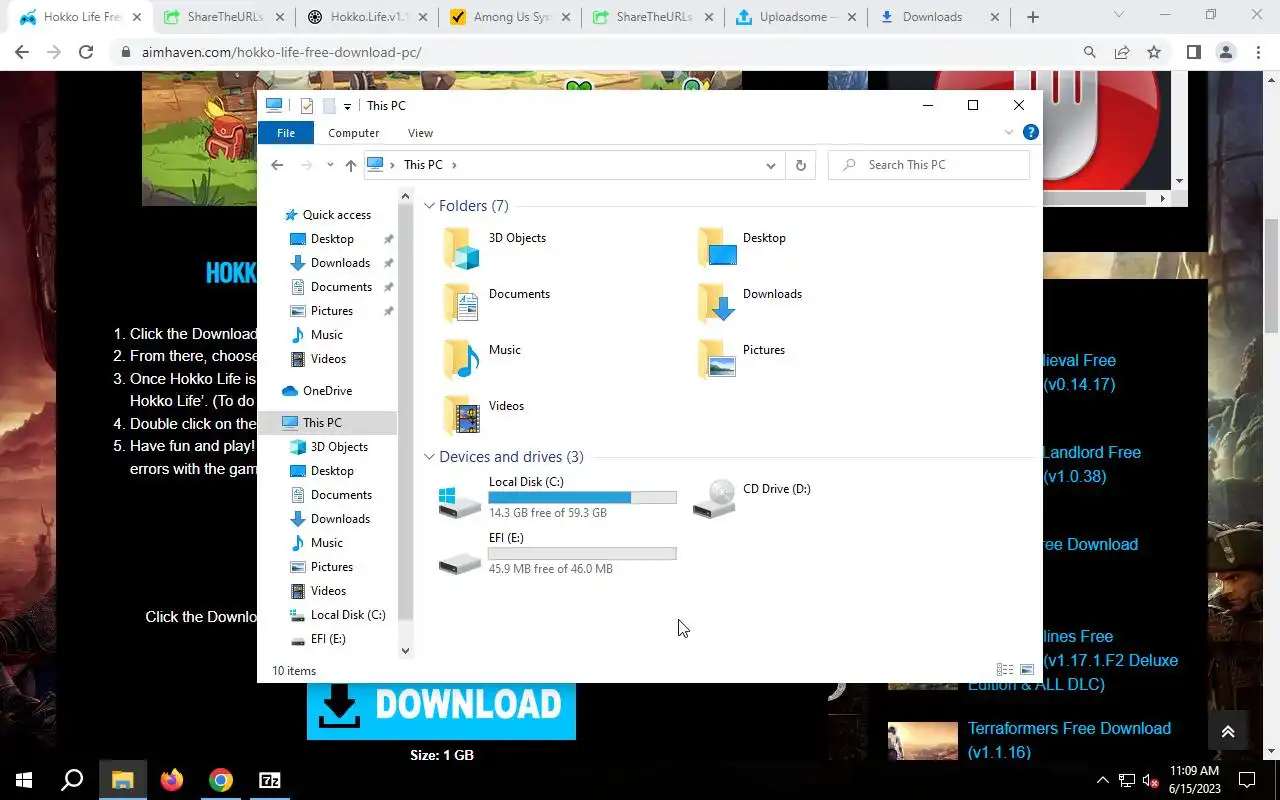Select Quick access in navigation pane
Image resolution: width=1280 pixels, height=800 pixels.
point(336,215)
